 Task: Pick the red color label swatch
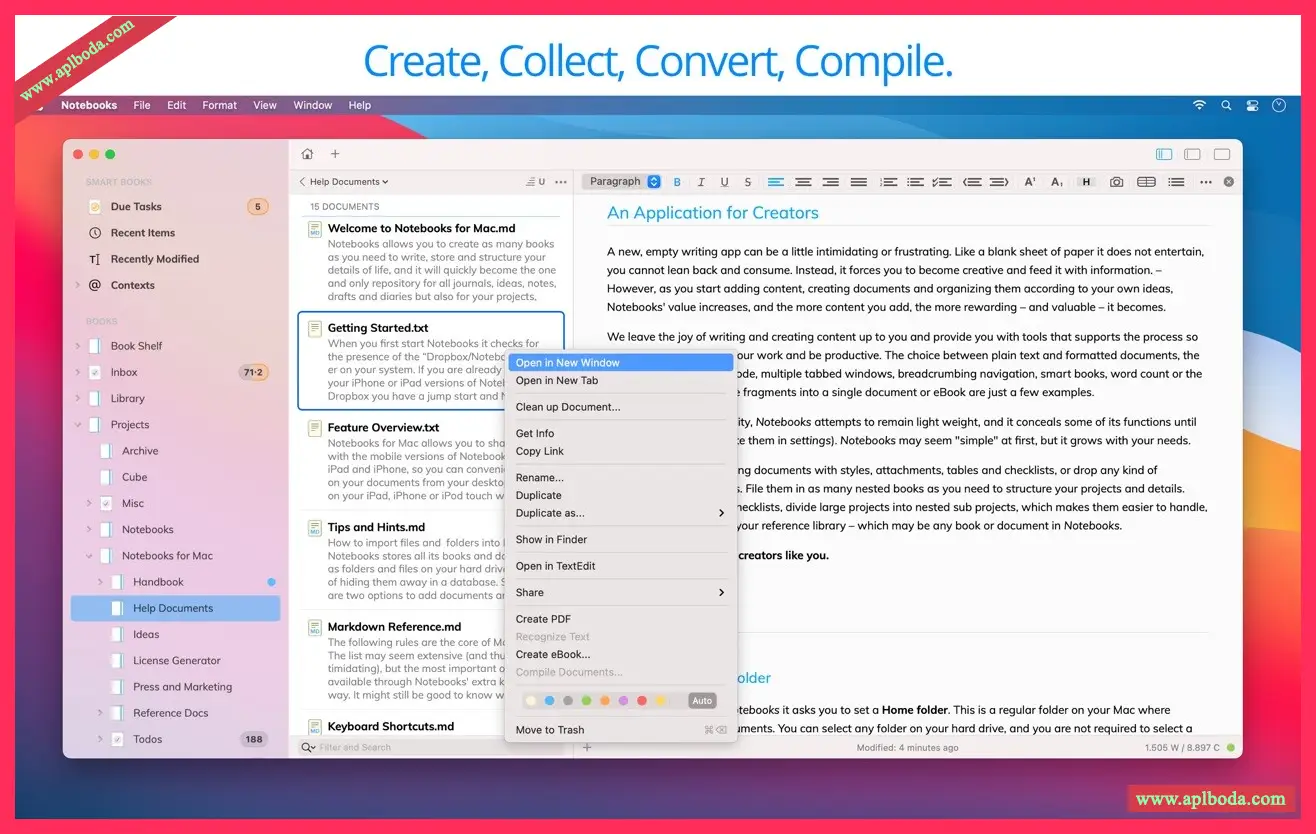(642, 701)
